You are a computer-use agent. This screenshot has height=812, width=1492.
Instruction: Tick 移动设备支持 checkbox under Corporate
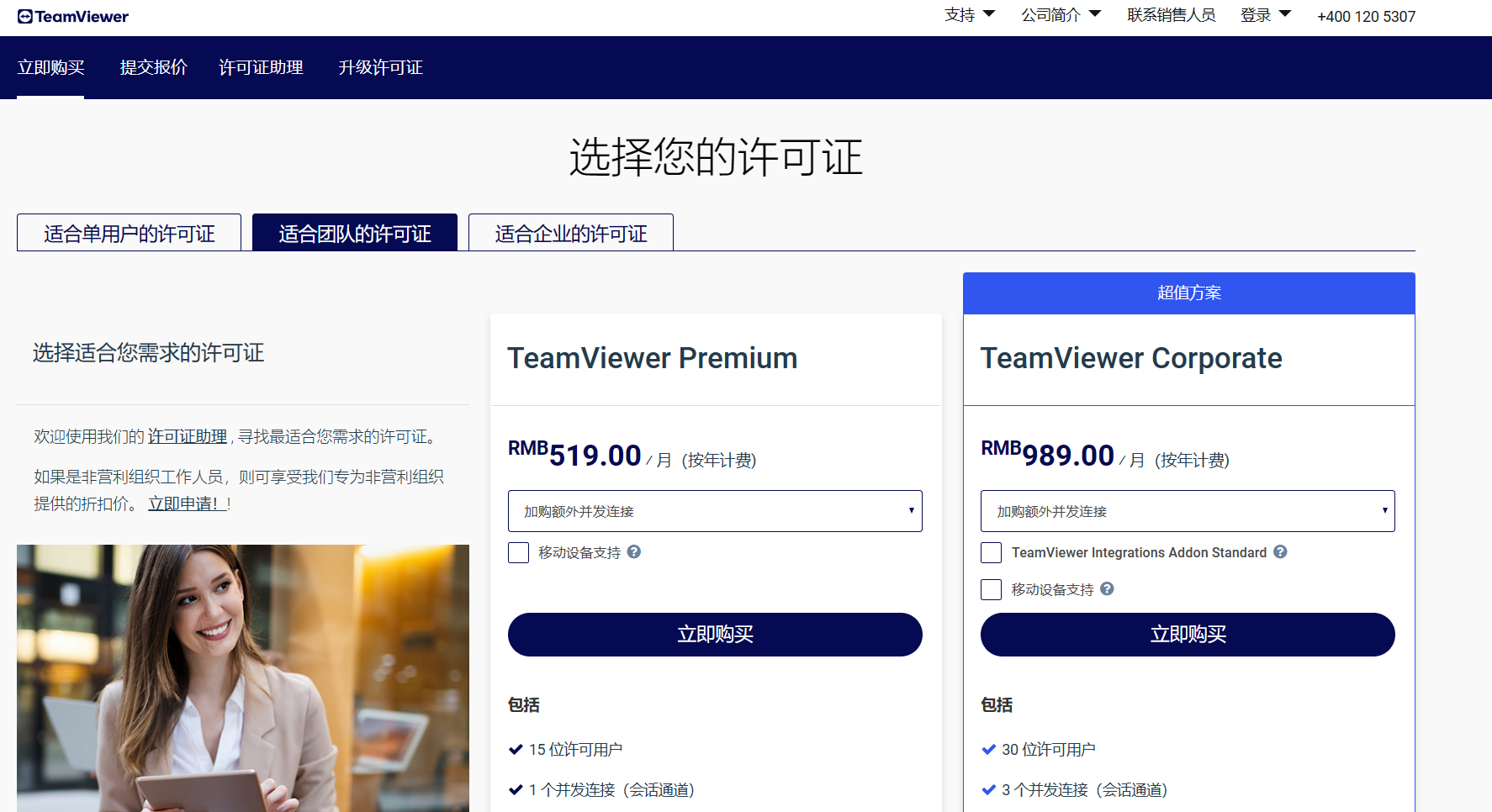point(992,590)
